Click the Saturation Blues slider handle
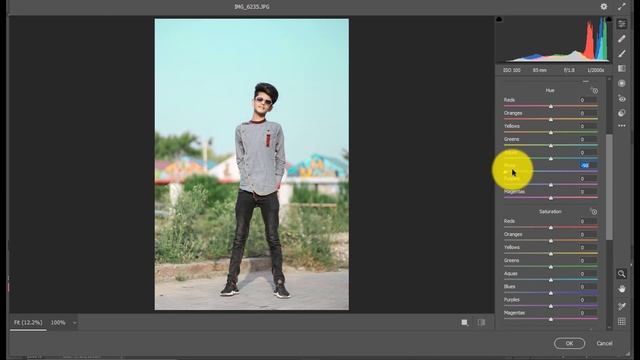The width and height of the screenshot is (640, 360). tap(551, 293)
